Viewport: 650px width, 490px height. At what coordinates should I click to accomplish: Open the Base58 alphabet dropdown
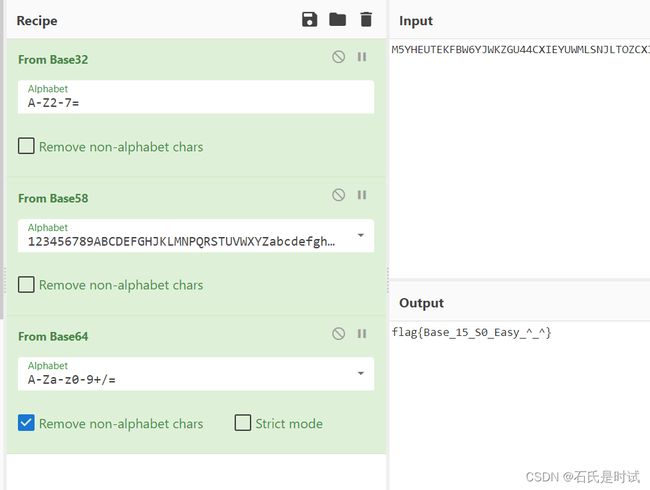pos(361,235)
